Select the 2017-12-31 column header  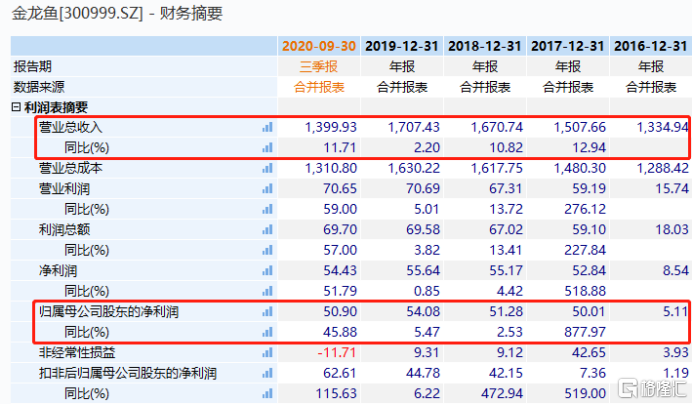pyautogui.click(x=567, y=46)
